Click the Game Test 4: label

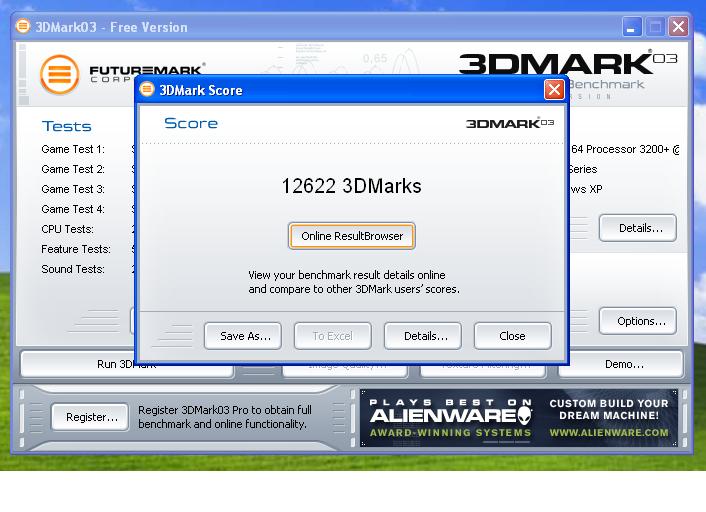pyautogui.click(x=73, y=209)
